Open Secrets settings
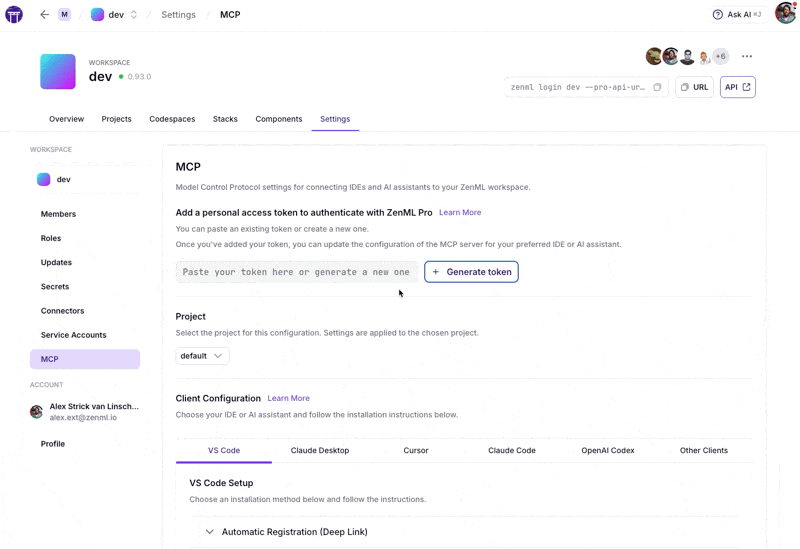The image size is (800, 549). (55, 287)
